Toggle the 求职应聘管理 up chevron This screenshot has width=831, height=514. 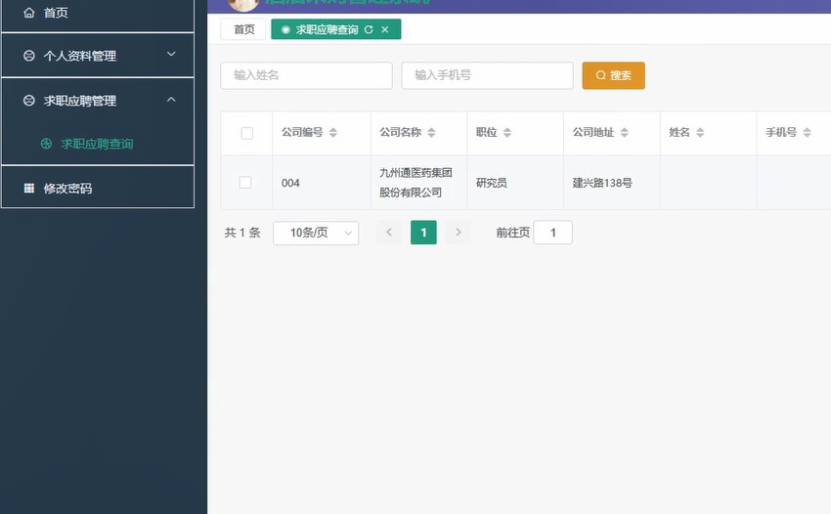[x=171, y=99]
